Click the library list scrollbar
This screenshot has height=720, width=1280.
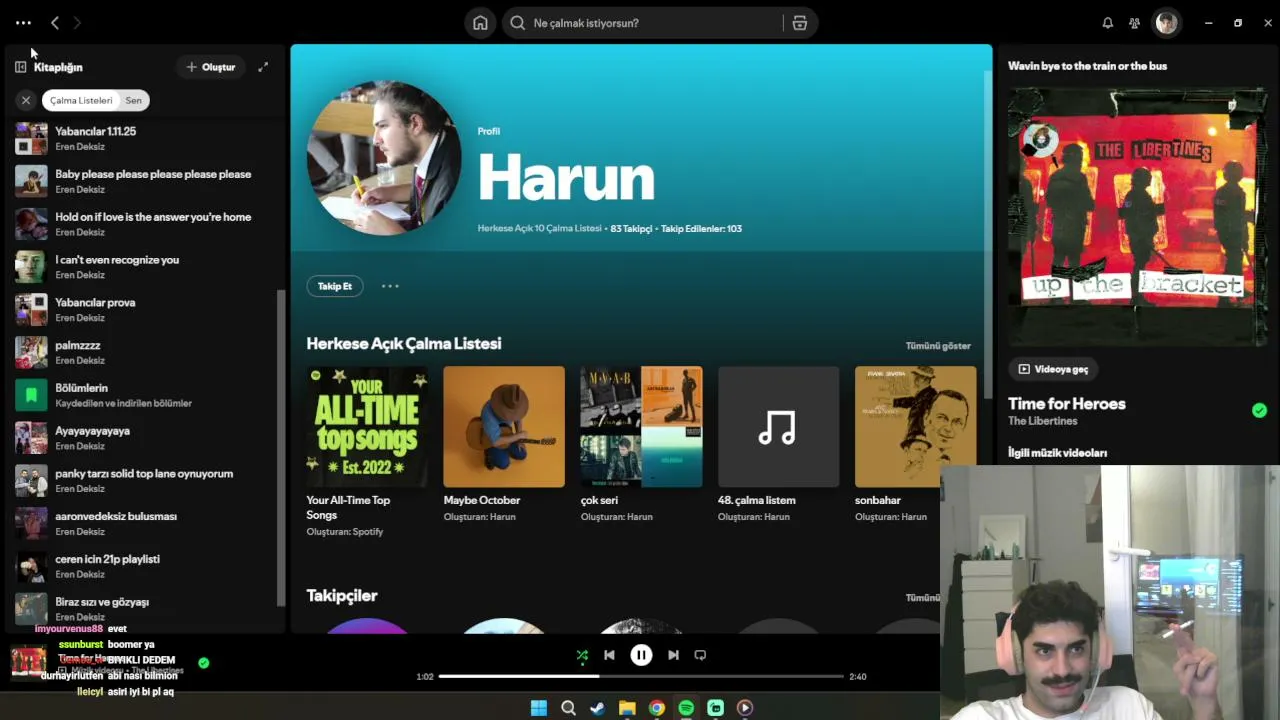coord(281,447)
